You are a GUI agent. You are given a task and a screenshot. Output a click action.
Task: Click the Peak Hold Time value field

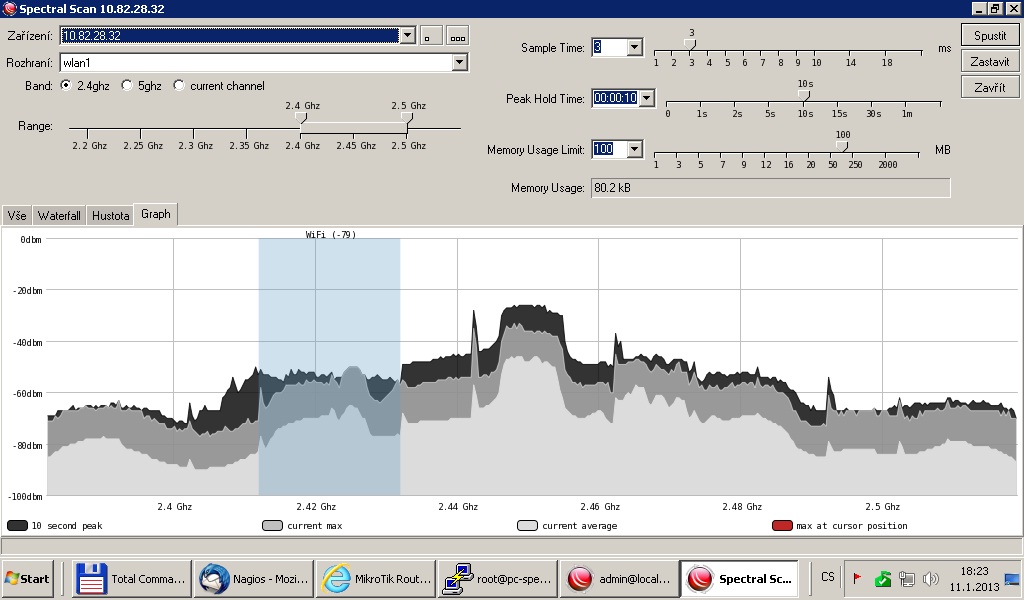point(615,98)
